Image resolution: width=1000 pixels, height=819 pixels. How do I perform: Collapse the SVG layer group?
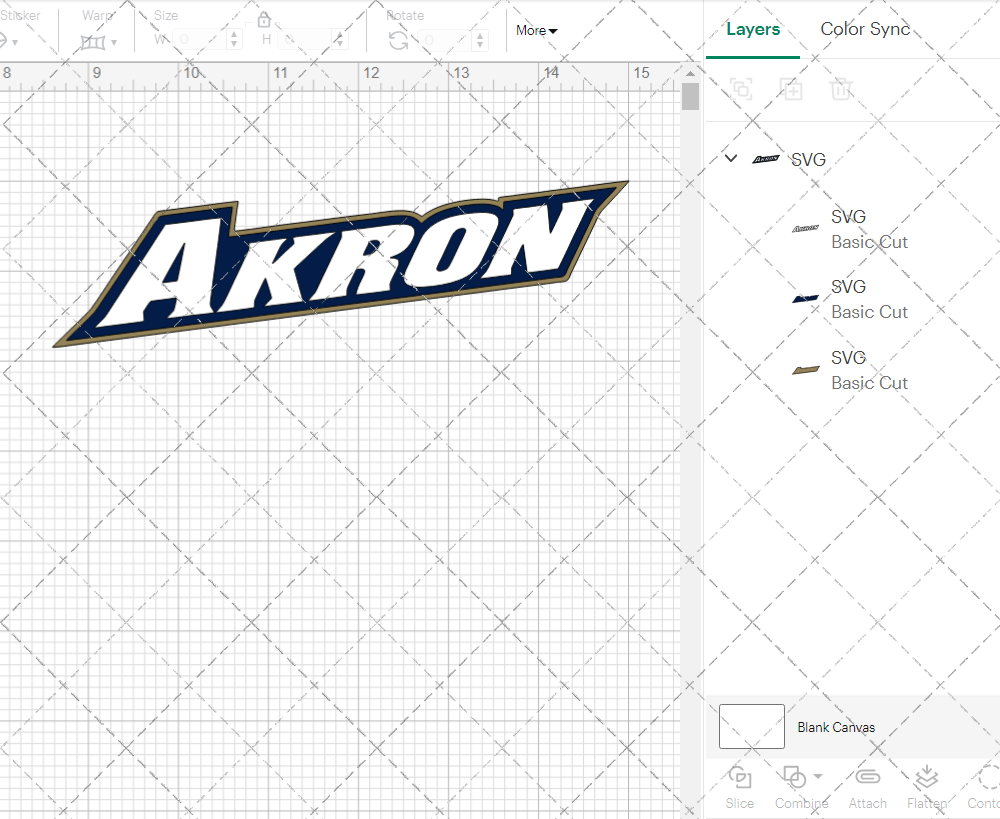(x=730, y=158)
